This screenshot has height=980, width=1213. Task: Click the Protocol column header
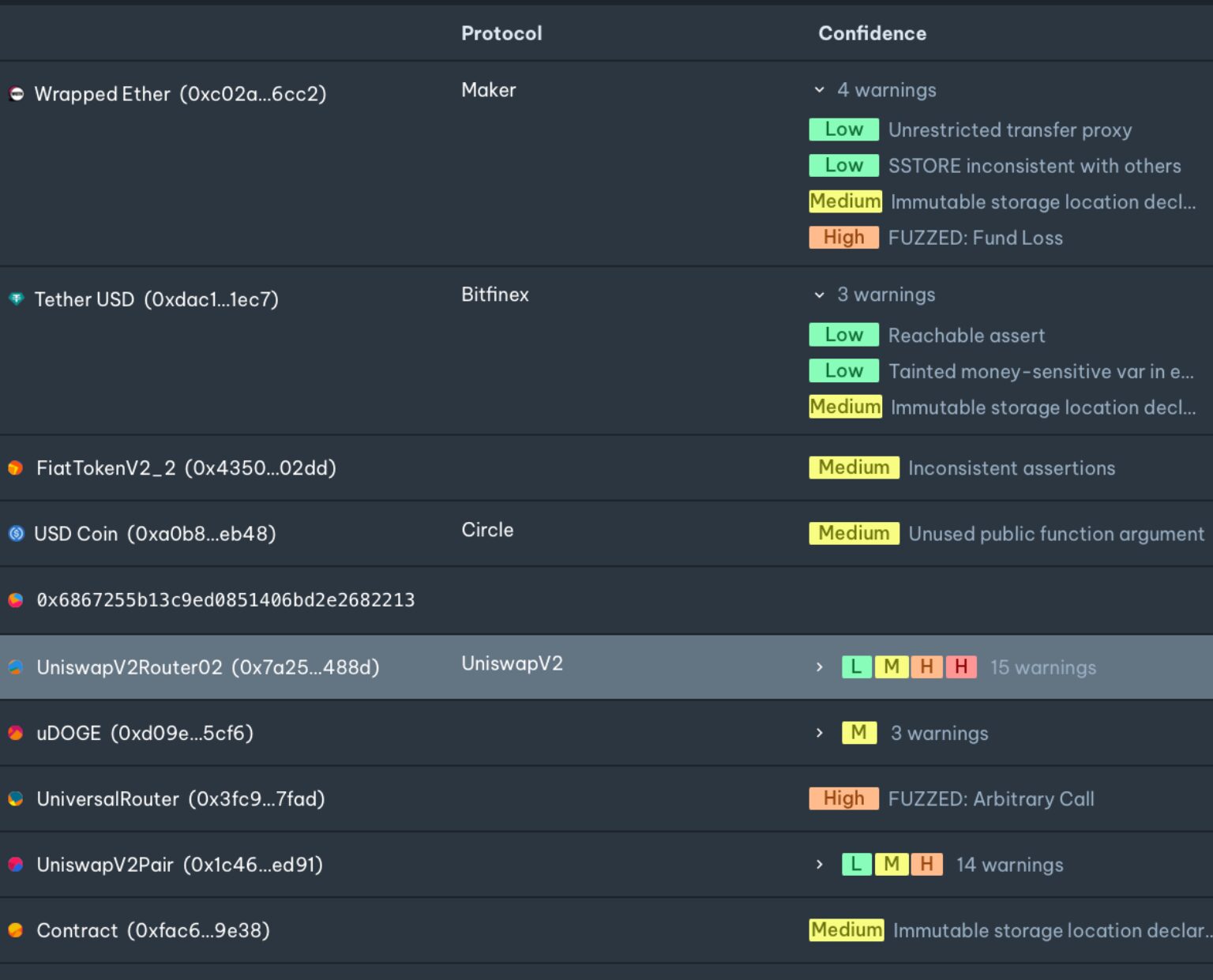pyautogui.click(x=501, y=33)
